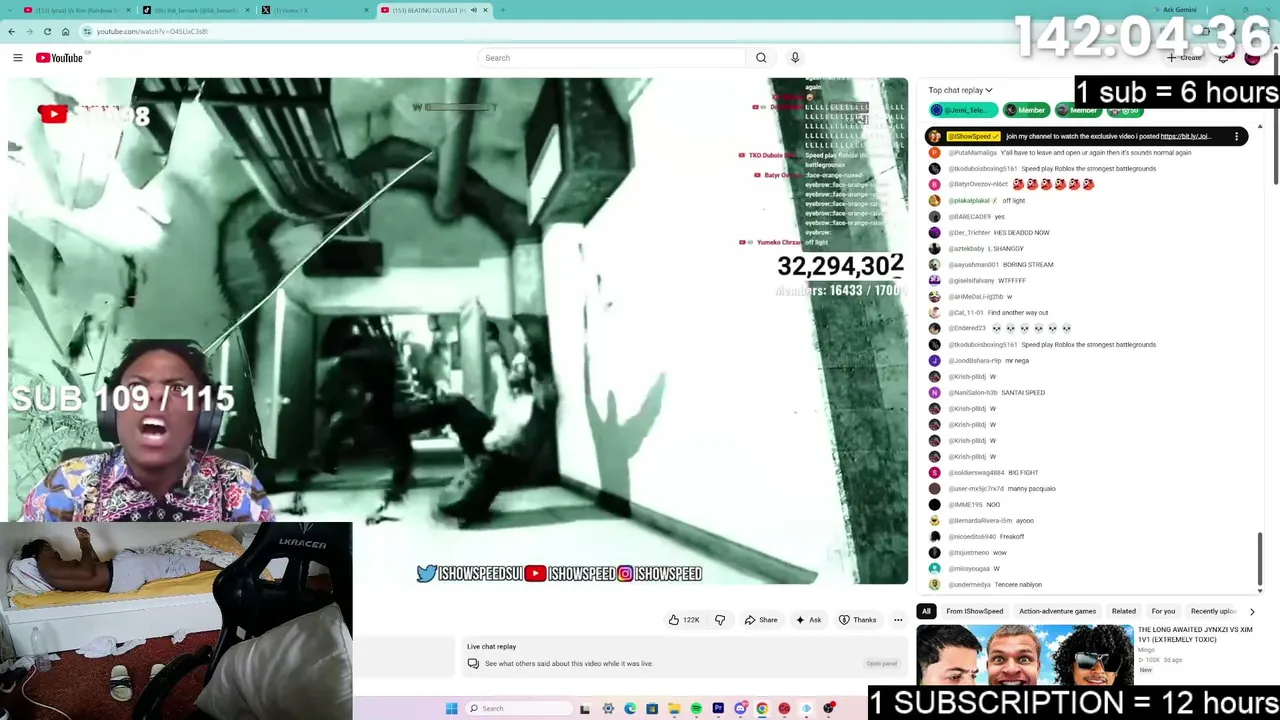This screenshot has height=720, width=1280.
Task: Open Settings gear from the taskbar
Action: [x=608, y=709]
